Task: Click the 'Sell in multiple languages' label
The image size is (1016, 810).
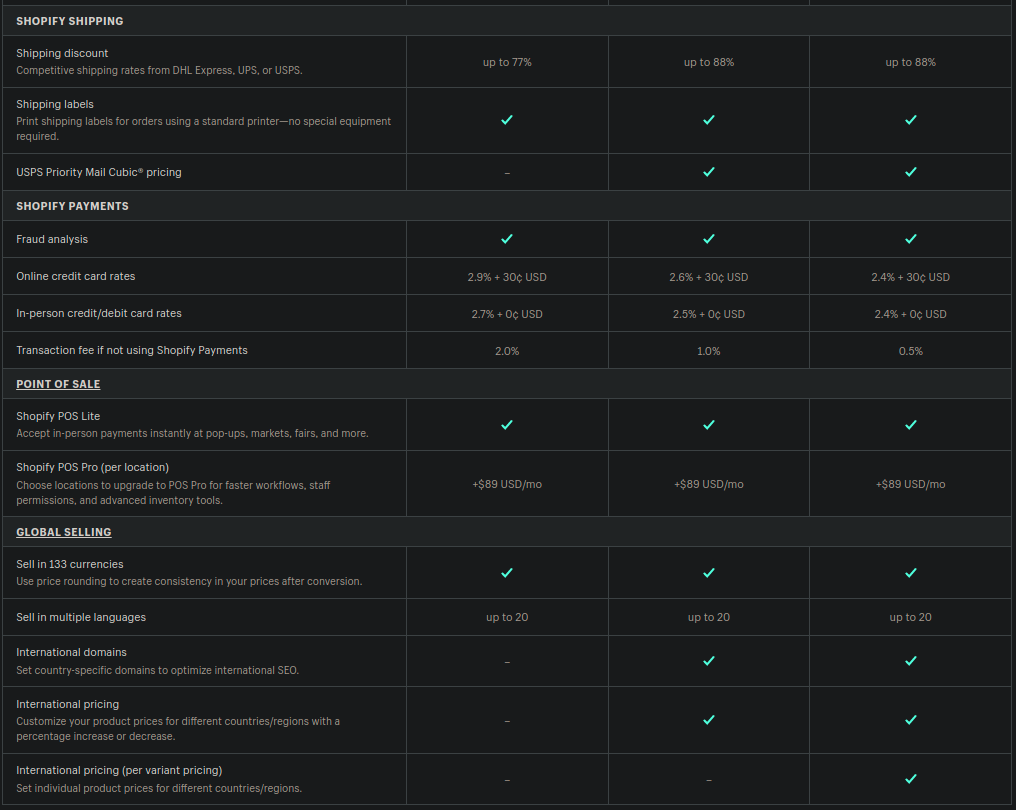Action: pos(81,618)
